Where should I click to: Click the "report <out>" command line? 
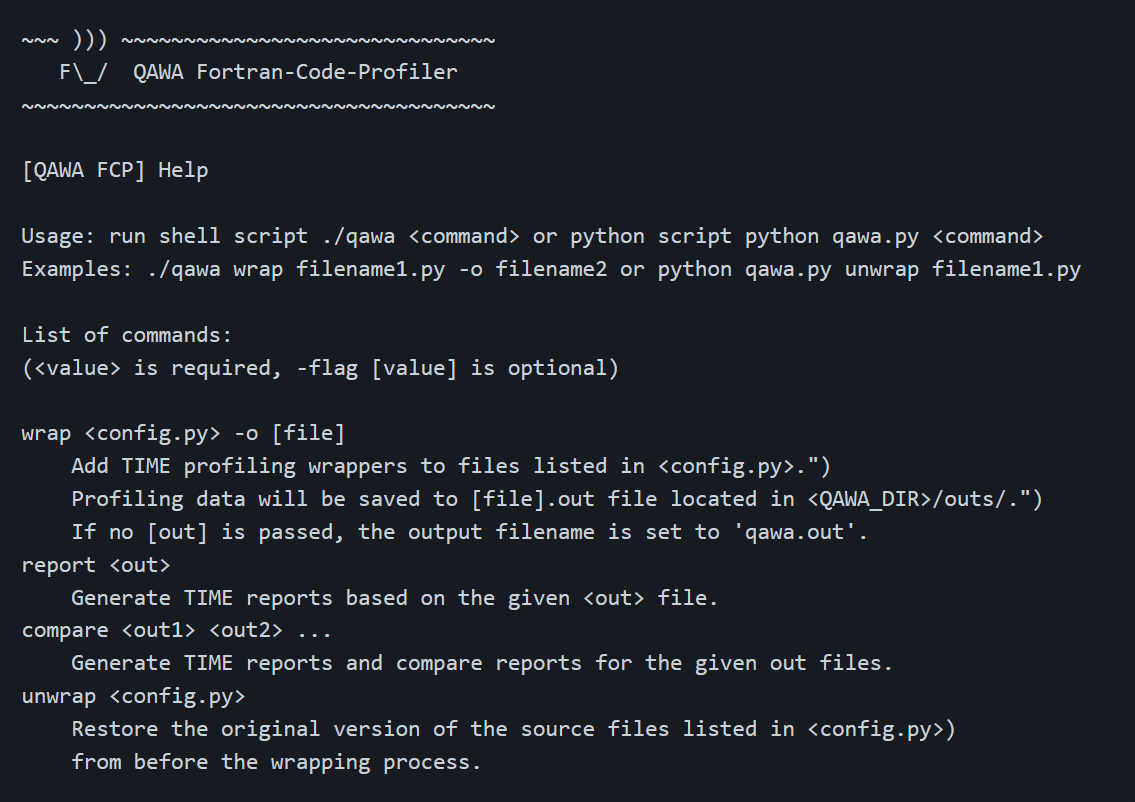96,564
